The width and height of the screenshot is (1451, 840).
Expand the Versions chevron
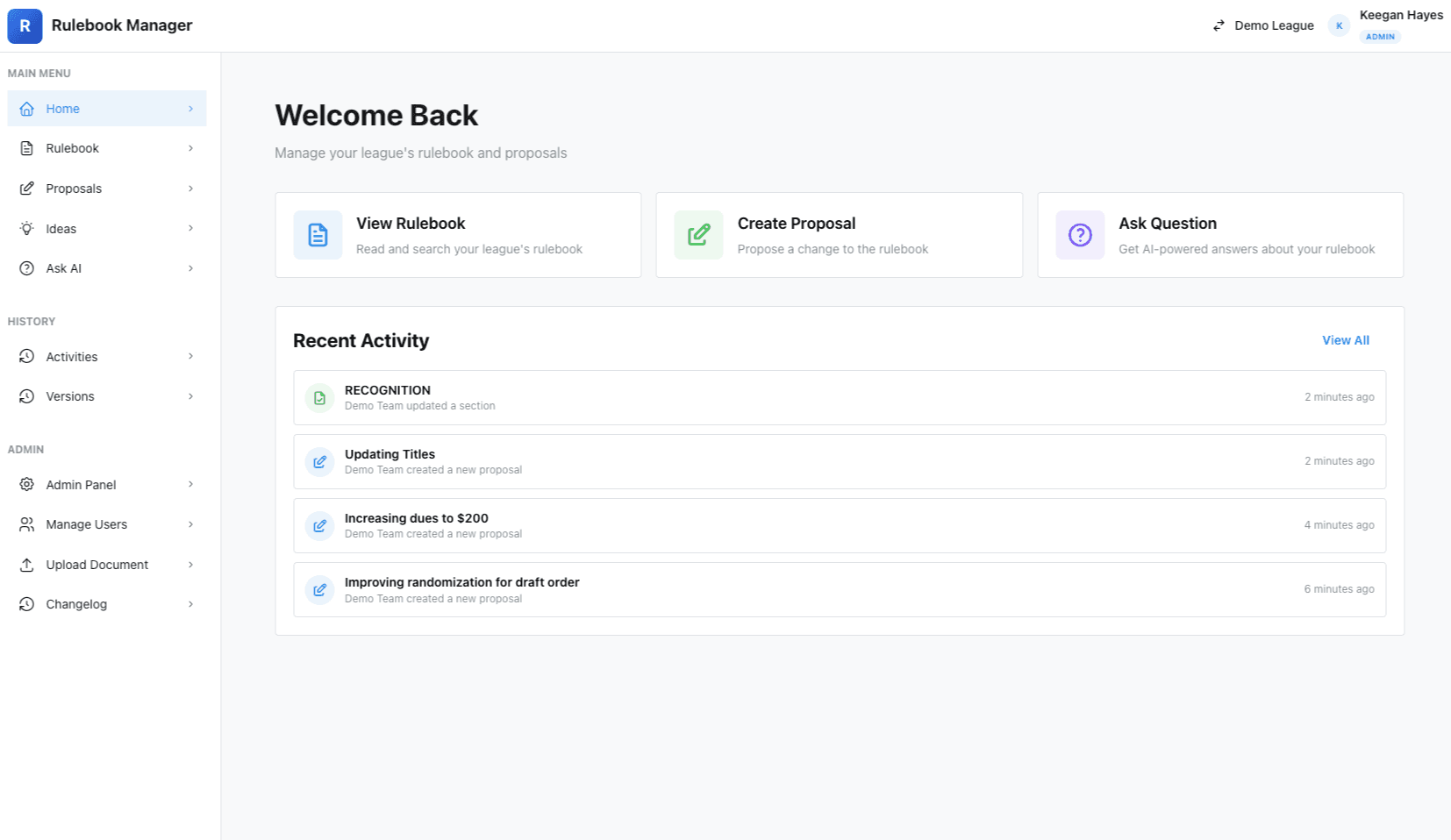(x=191, y=395)
